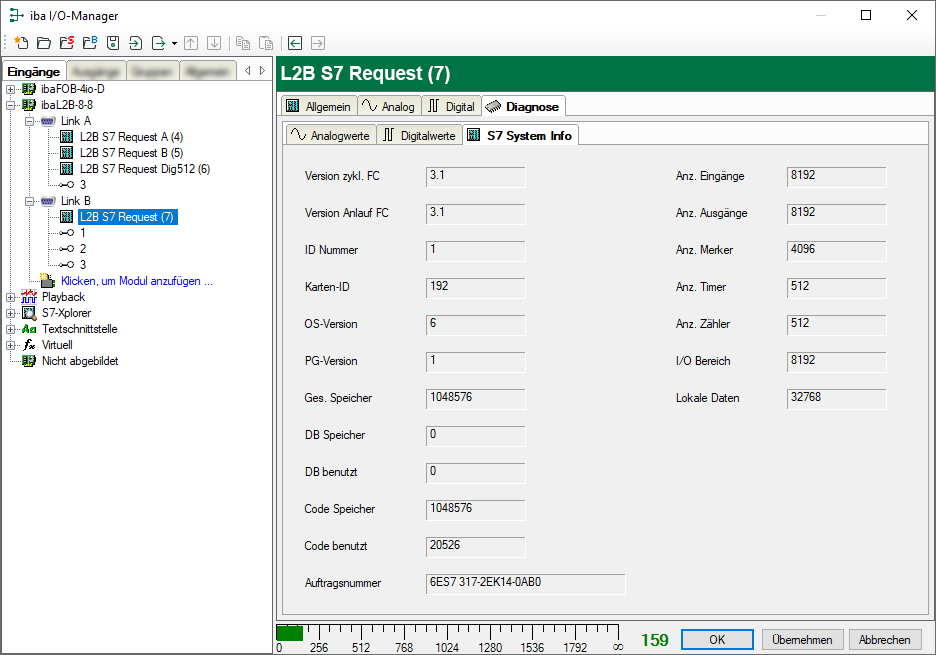Select the S7-Xplorer icon in tree
Image resolution: width=936 pixels, height=655 pixels.
click(29, 313)
